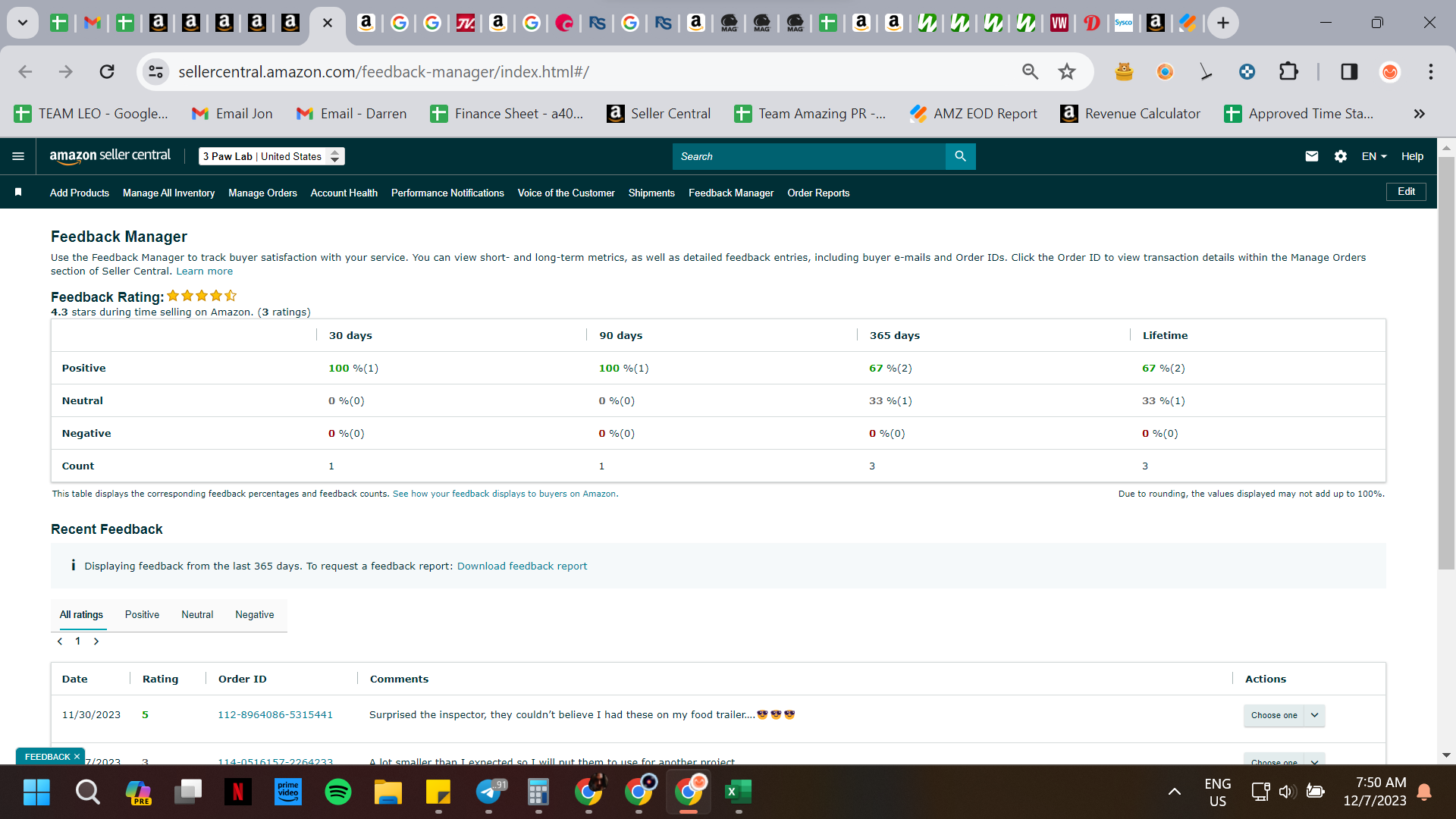Select the Negative ratings tab
Screen dimensions: 1456x819
pos(255,614)
